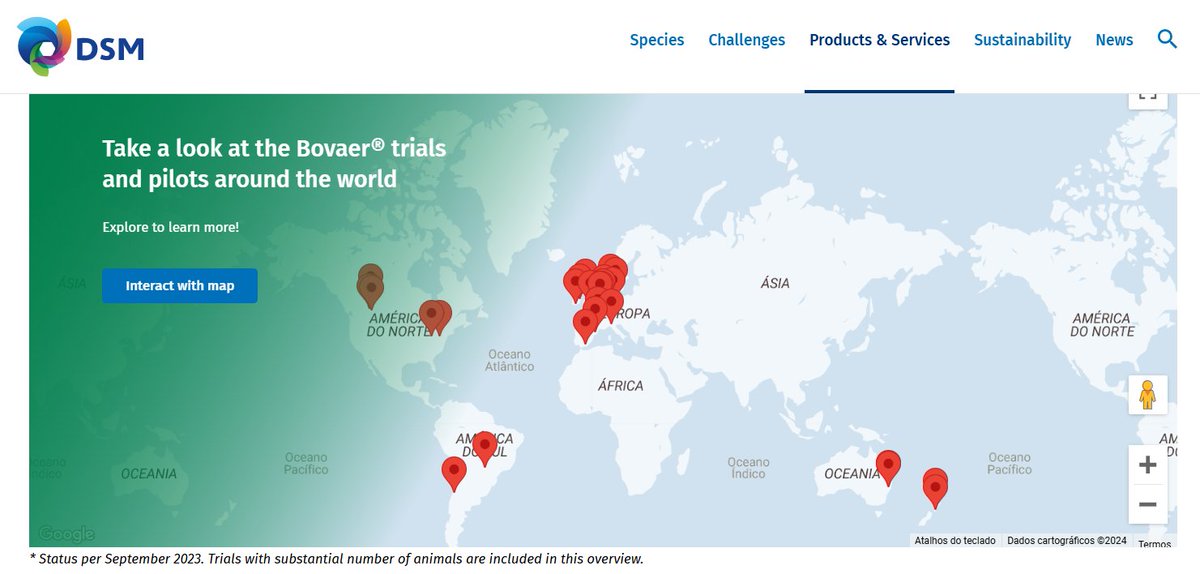Open Products & Services menu
Screen dimensions: 1200x574
pyautogui.click(x=880, y=40)
